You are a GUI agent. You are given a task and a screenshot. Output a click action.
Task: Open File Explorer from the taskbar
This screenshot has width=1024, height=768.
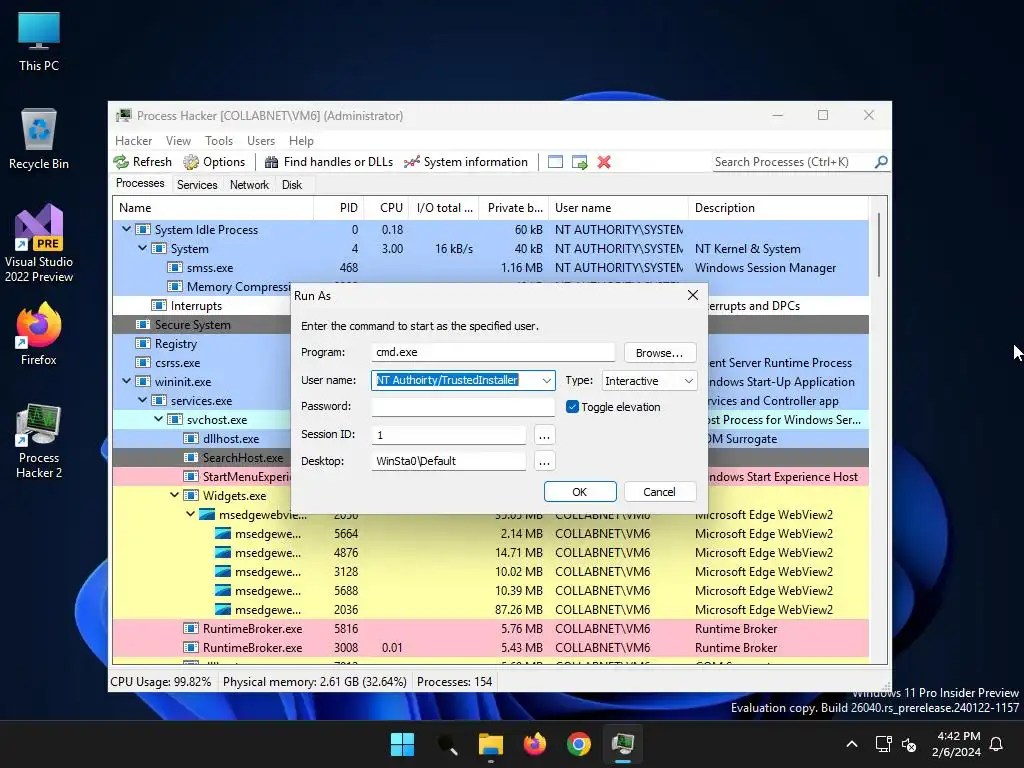tap(490, 744)
